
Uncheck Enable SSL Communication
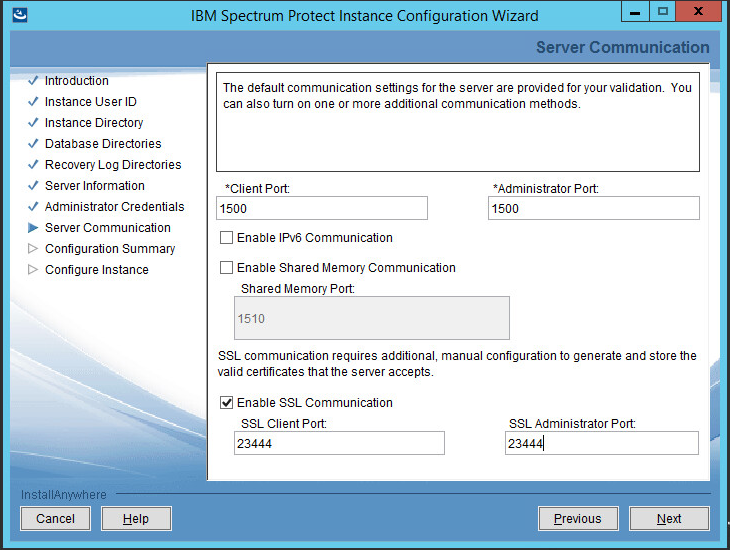[227, 403]
